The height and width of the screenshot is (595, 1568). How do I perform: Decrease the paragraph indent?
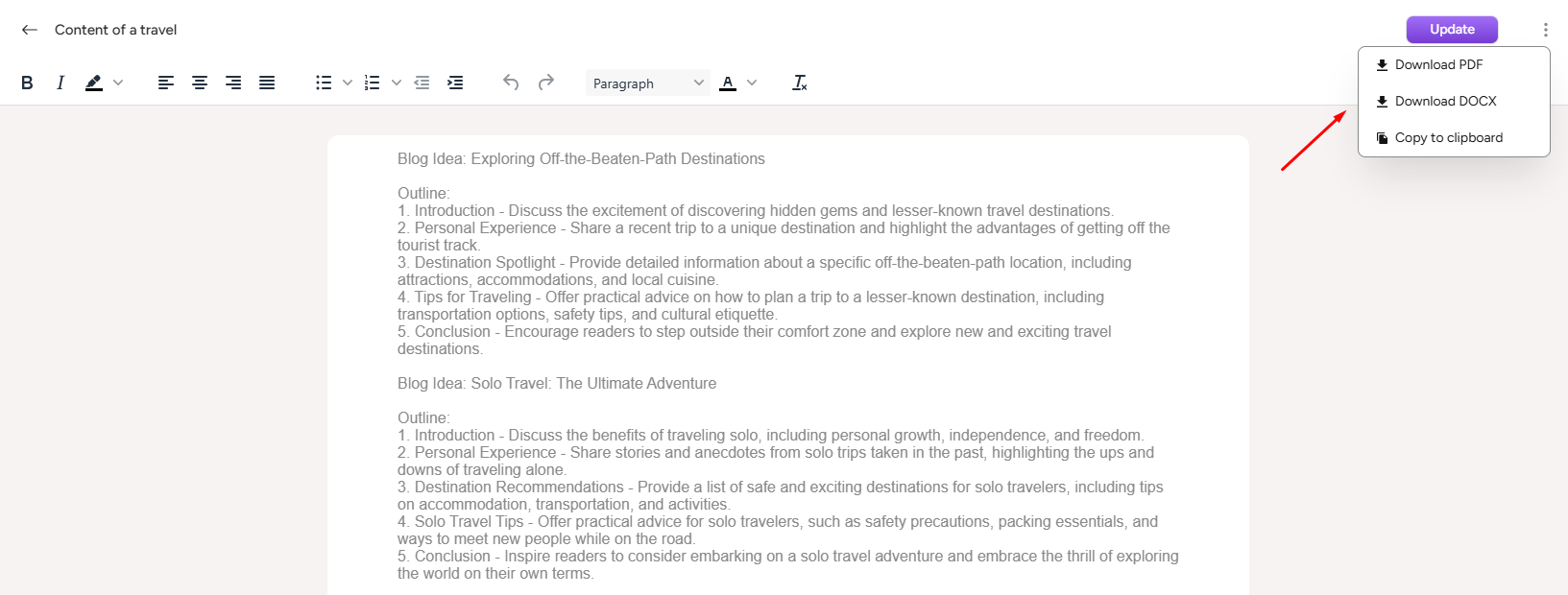point(422,83)
